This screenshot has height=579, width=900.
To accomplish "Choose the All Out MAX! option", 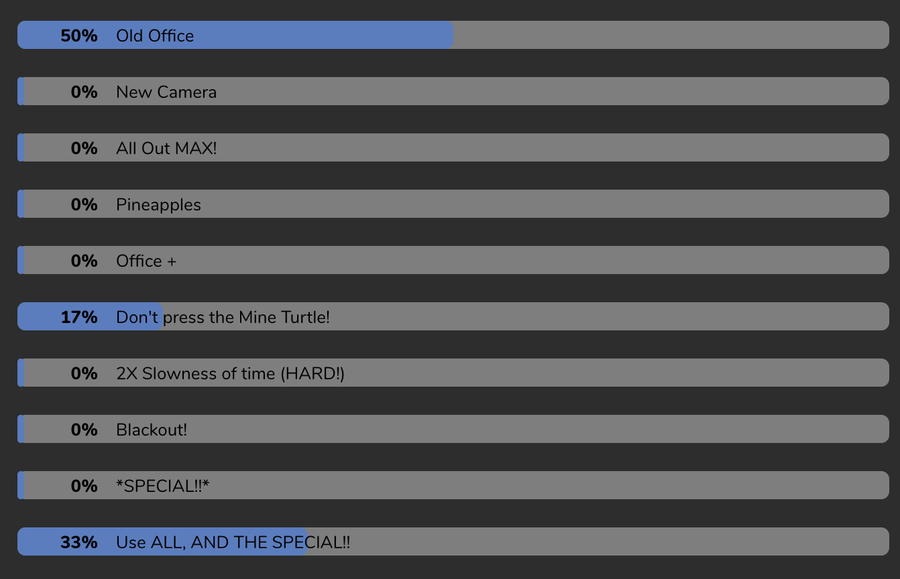I will (453, 147).
